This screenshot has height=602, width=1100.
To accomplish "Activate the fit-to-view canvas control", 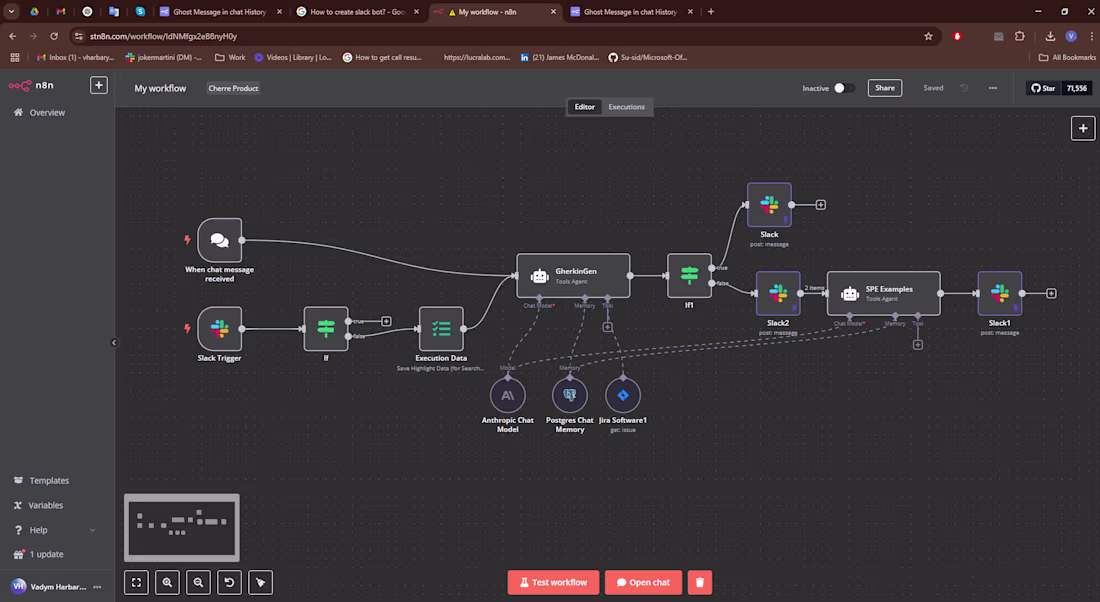I will pos(136,582).
